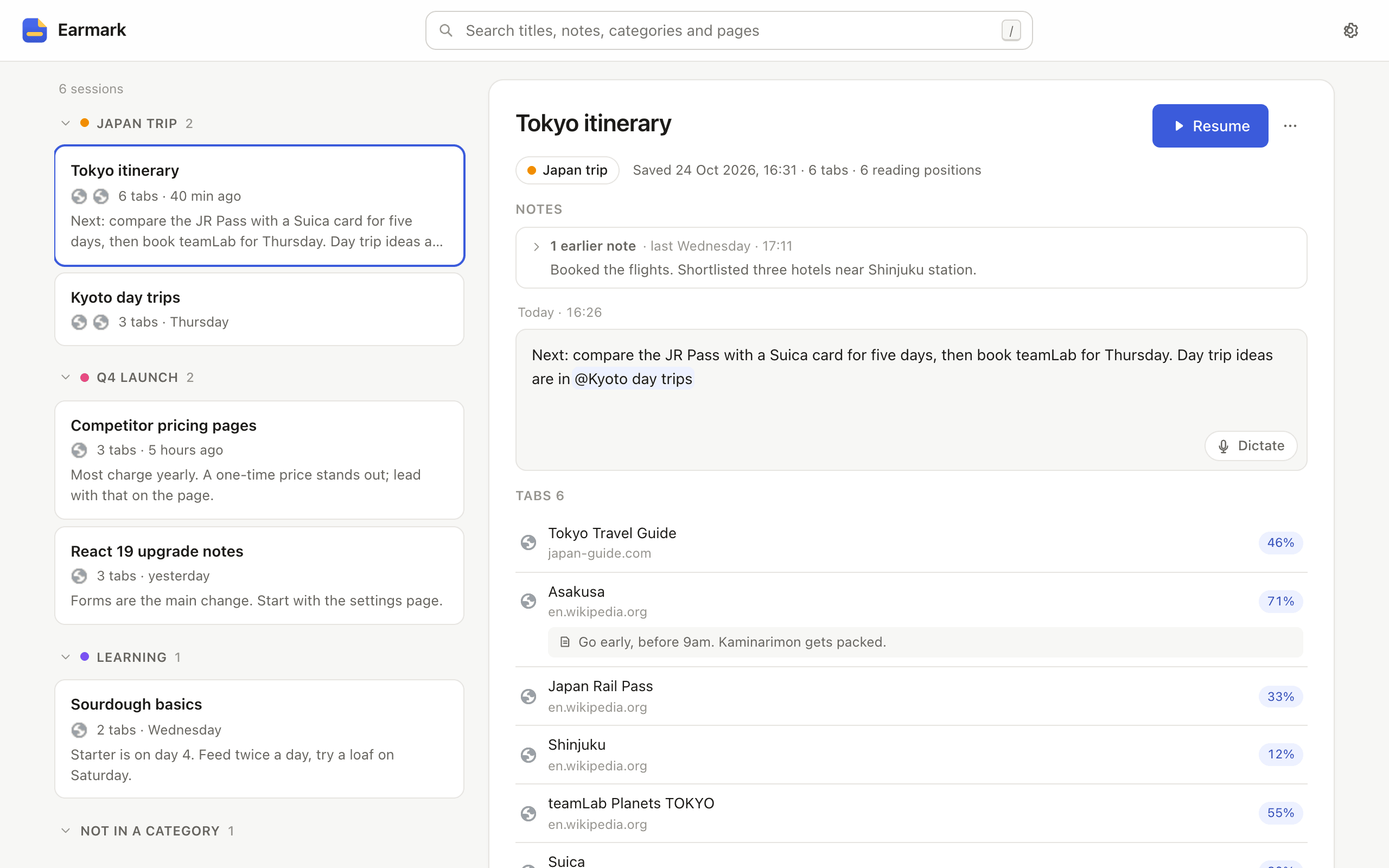Viewport: 1389px width, 868px height.
Task: Click globe icon beside Shinjuku tab
Action: [528, 755]
